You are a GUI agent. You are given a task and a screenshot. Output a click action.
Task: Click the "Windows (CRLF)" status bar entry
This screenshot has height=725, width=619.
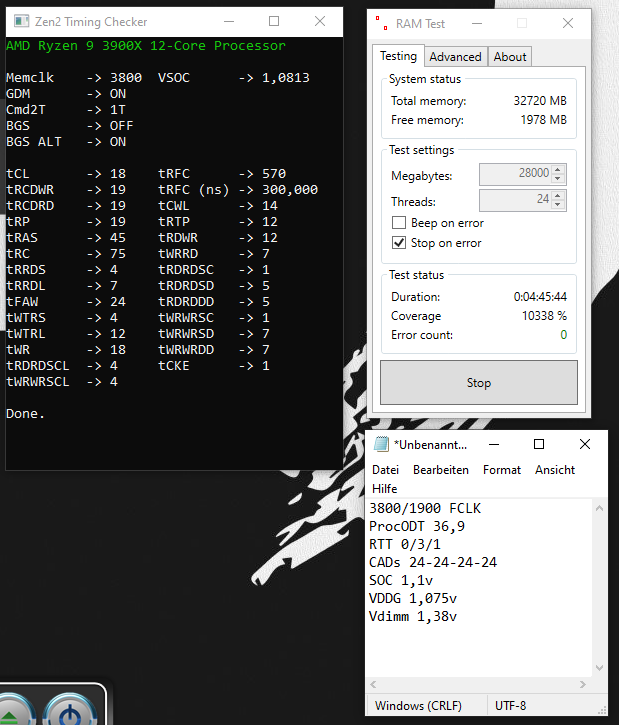[x=418, y=706]
